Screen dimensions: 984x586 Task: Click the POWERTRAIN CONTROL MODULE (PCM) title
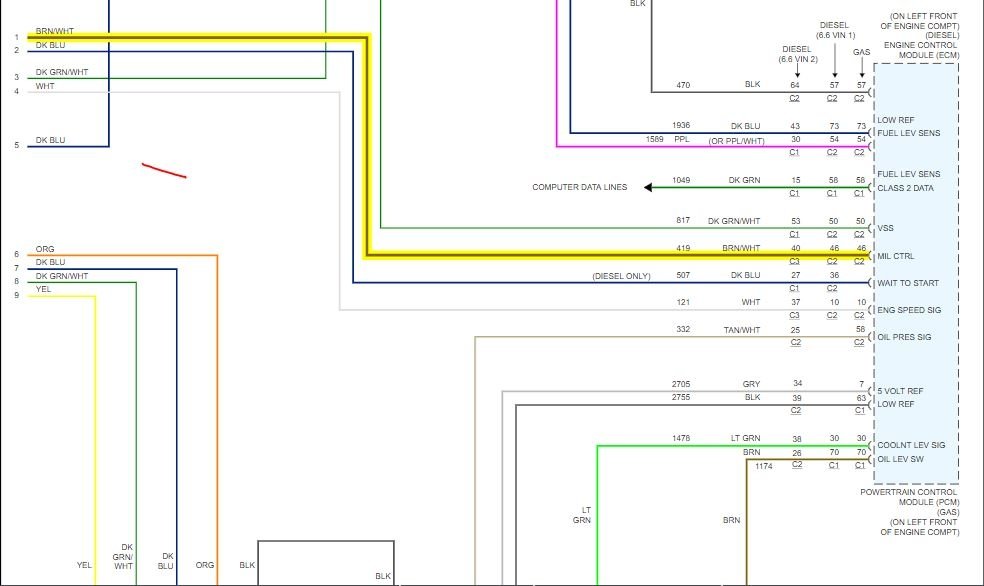tap(909, 497)
